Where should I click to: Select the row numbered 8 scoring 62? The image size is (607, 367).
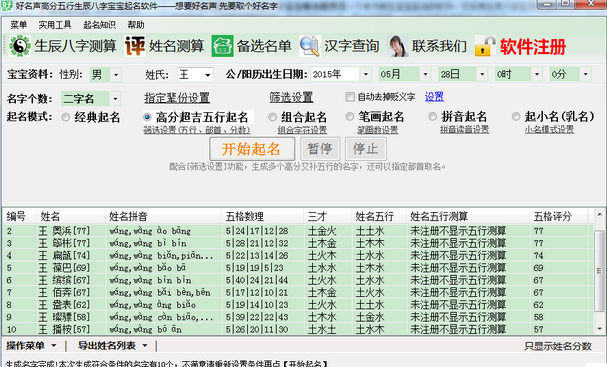coord(298,305)
